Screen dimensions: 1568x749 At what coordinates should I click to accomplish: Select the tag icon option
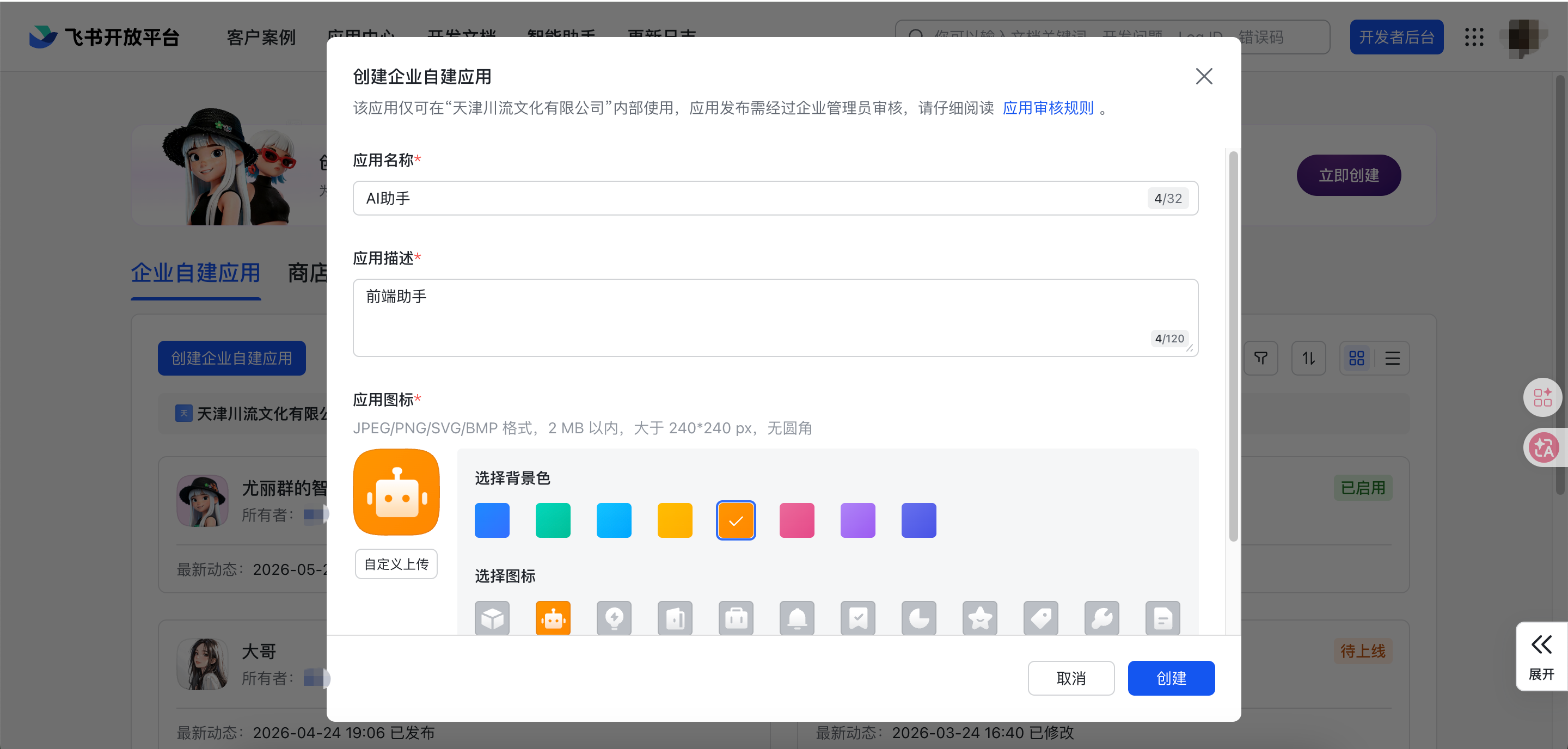[1040, 618]
